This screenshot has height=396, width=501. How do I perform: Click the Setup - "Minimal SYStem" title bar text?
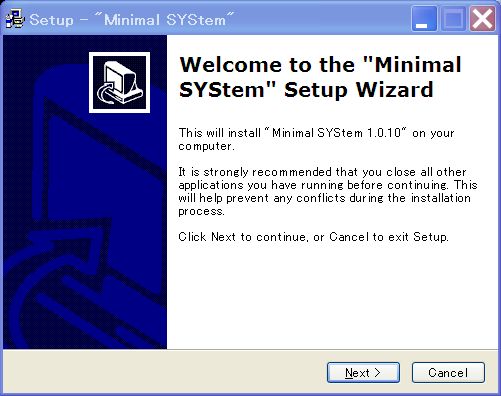pos(132,20)
